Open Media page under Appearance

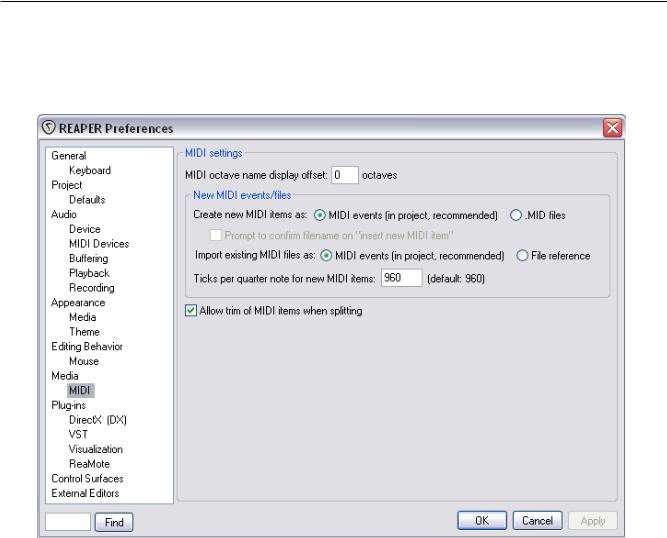pyautogui.click(x=83, y=317)
